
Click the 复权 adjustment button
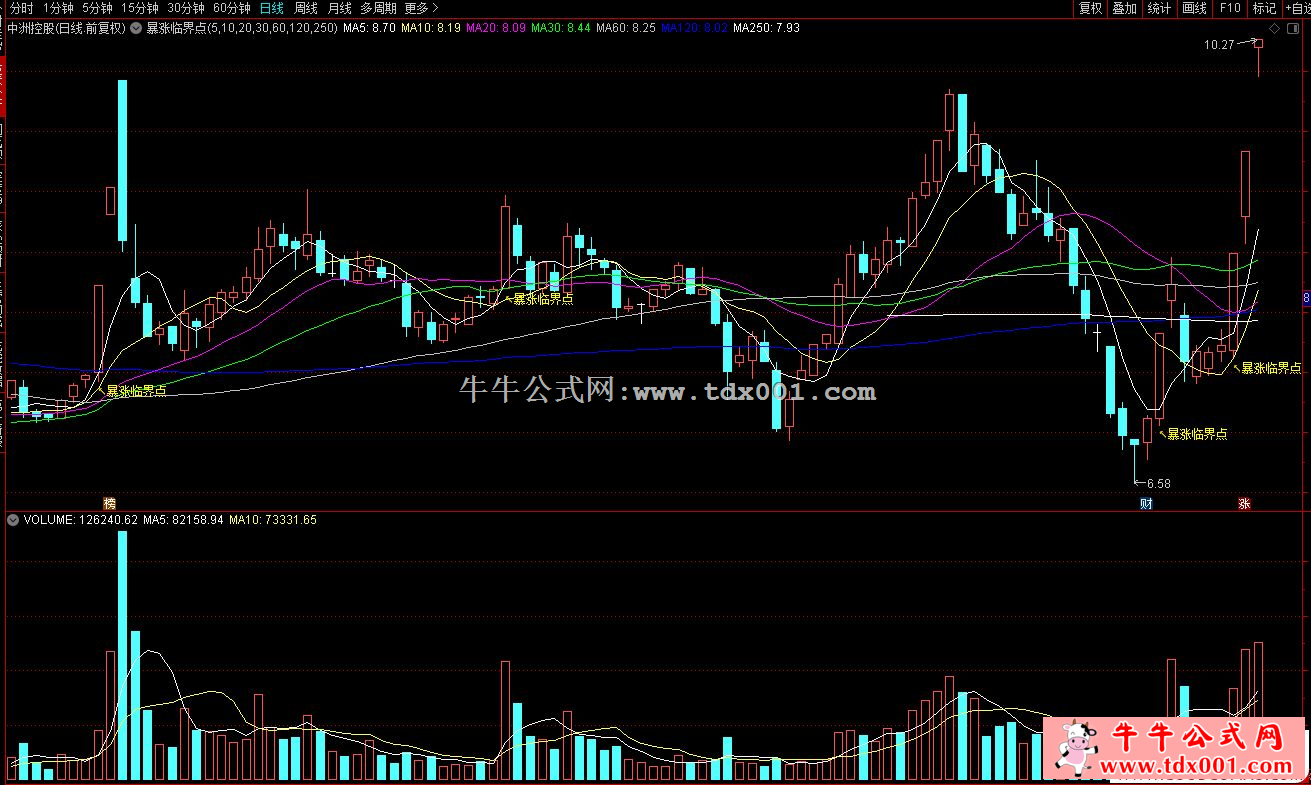1090,8
